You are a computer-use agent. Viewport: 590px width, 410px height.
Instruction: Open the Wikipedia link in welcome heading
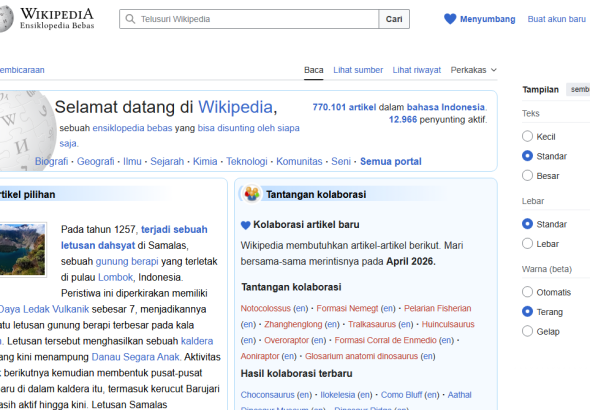click(235, 107)
